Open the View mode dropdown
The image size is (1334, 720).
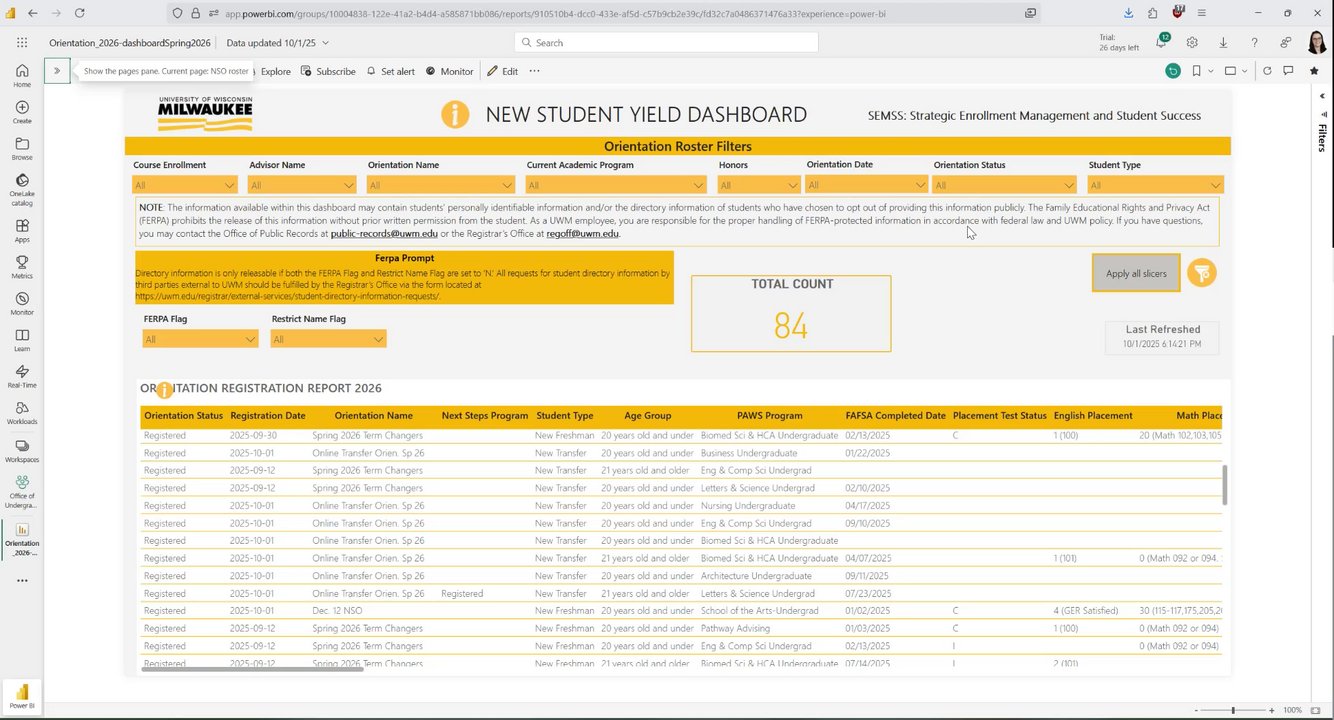[x=1235, y=71]
